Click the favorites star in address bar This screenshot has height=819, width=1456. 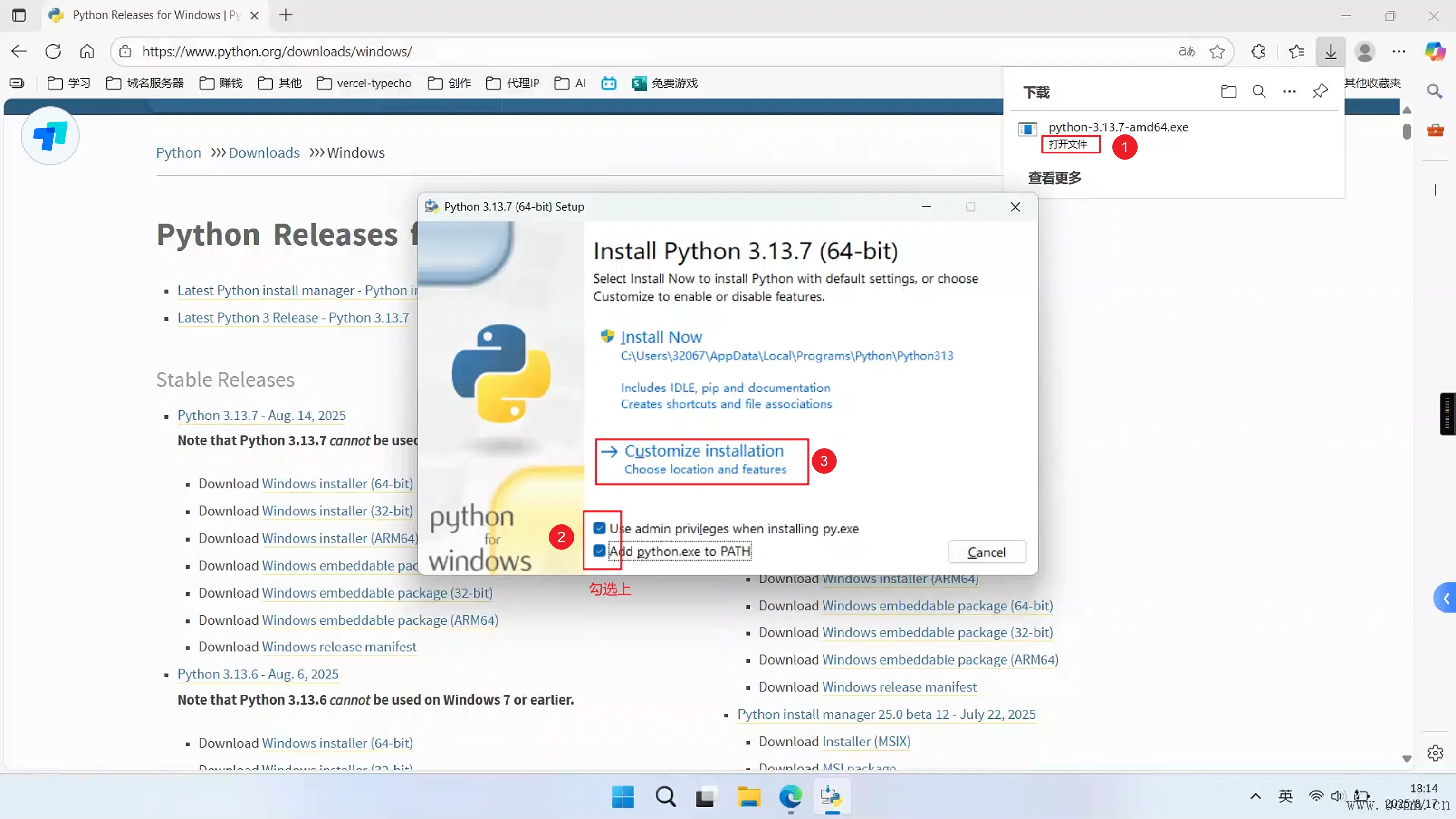click(x=1217, y=51)
